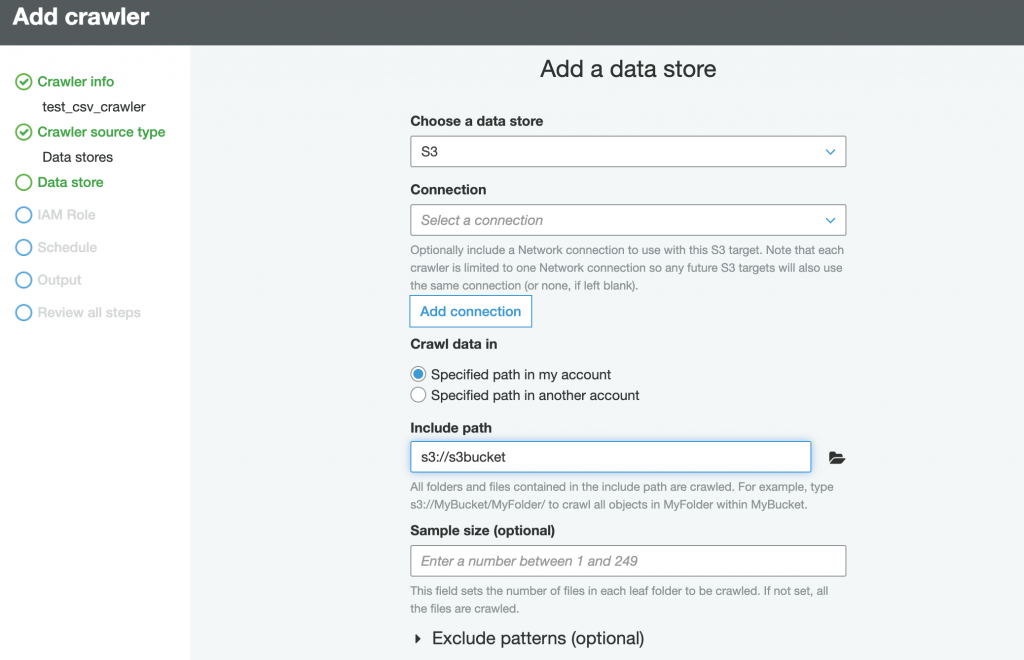Select Specified path in another account option
This screenshot has height=660, width=1024.
pyautogui.click(x=418, y=395)
